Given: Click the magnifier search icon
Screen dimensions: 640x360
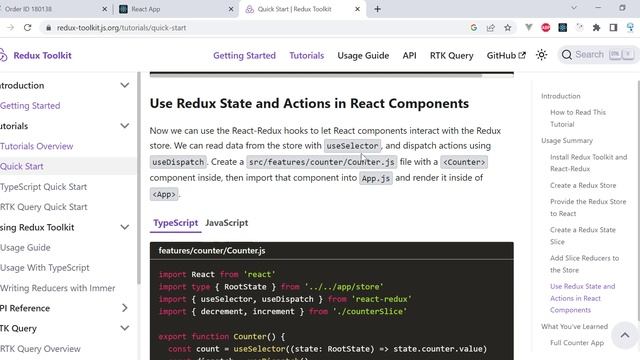Looking at the screenshot, I should (x=567, y=55).
